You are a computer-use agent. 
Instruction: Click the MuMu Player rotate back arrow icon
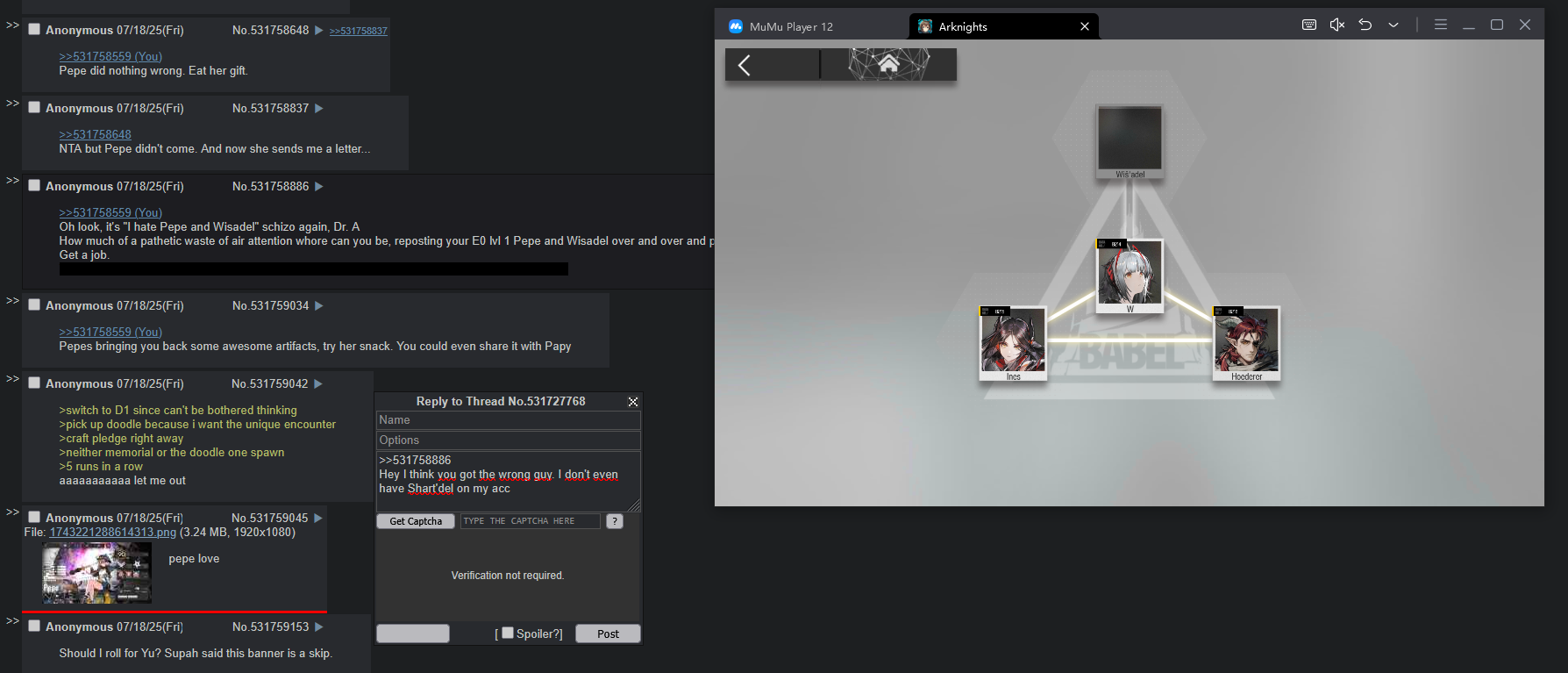pos(1365,25)
